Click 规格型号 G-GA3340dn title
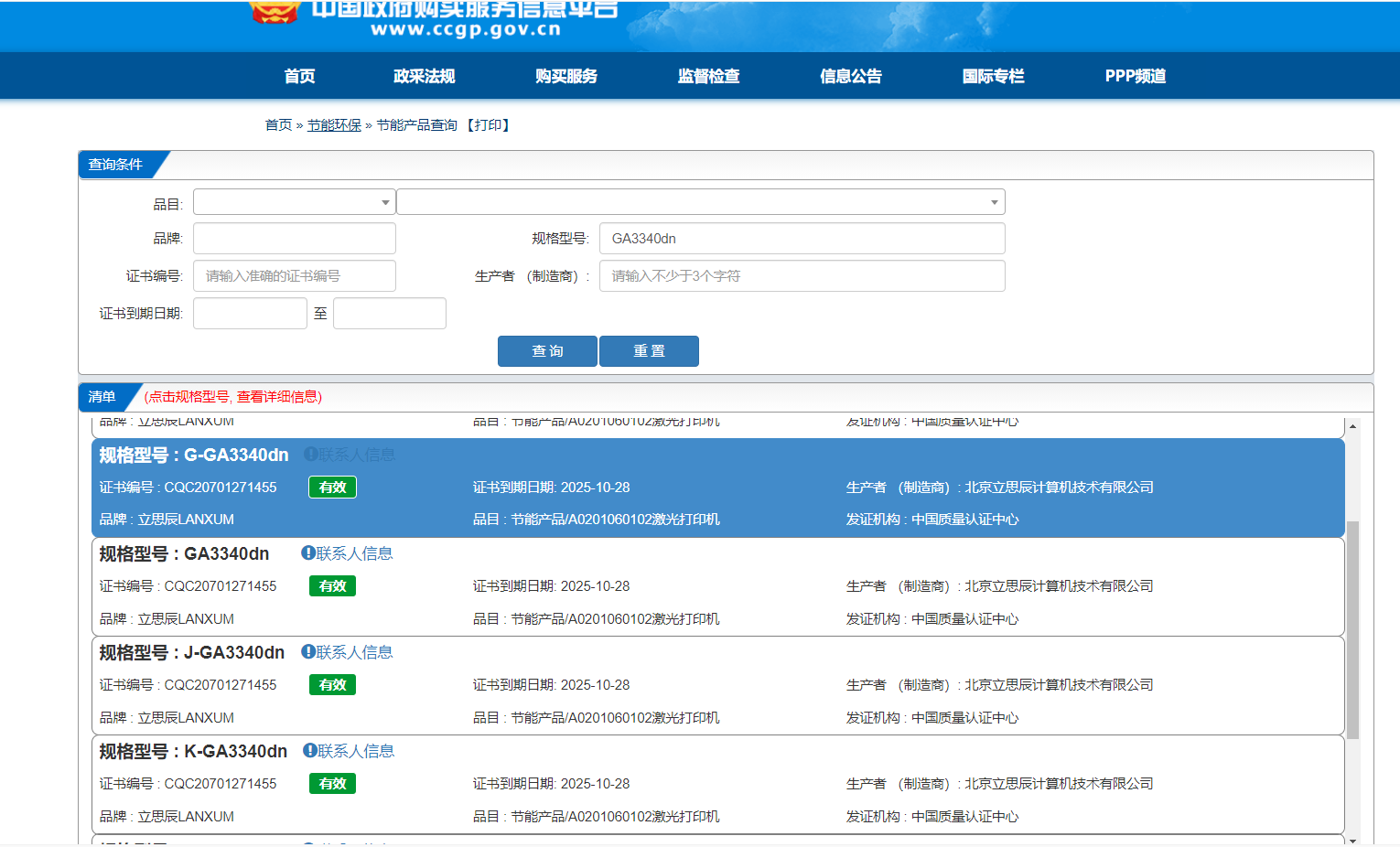The image size is (1400, 847). tap(194, 455)
